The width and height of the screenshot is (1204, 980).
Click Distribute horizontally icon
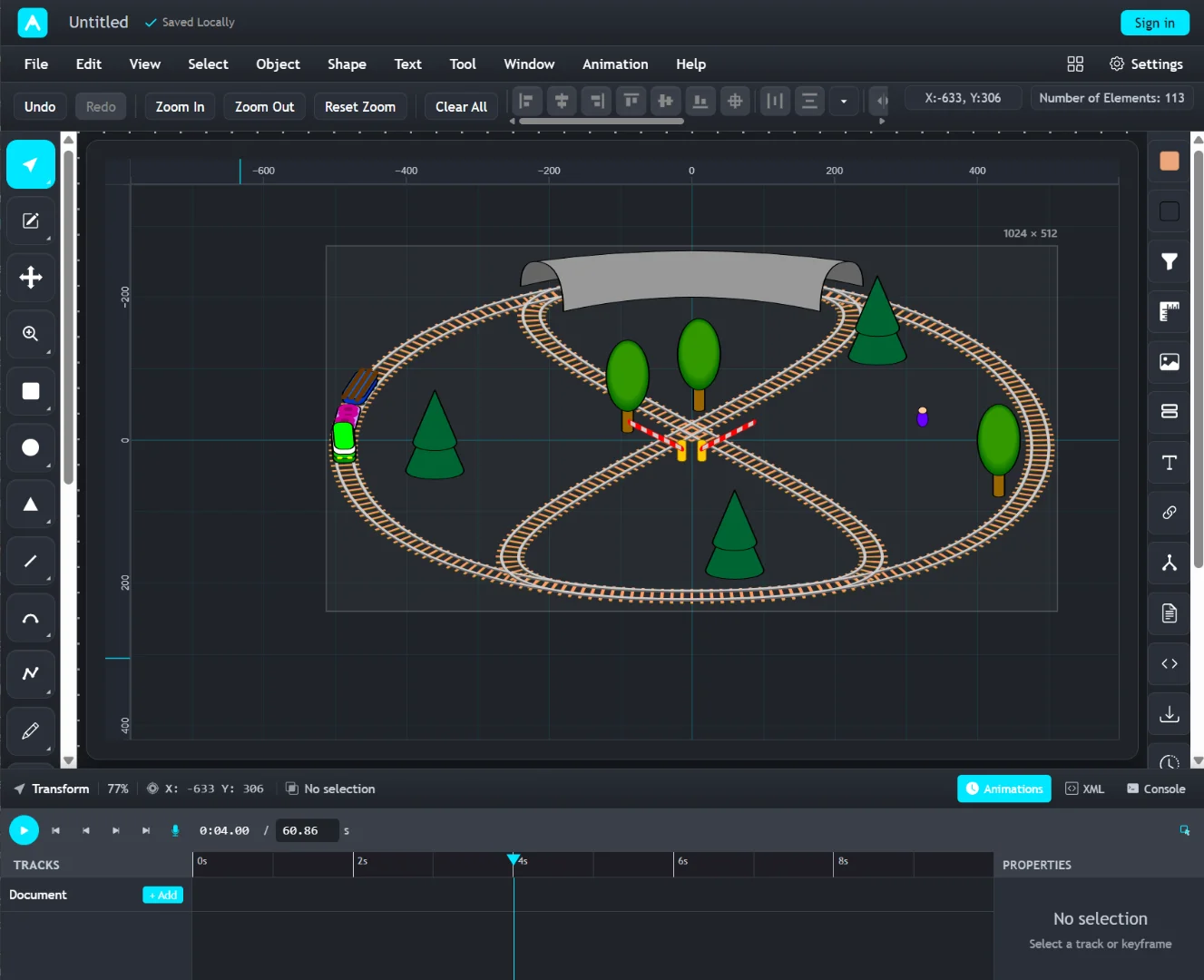pos(775,101)
